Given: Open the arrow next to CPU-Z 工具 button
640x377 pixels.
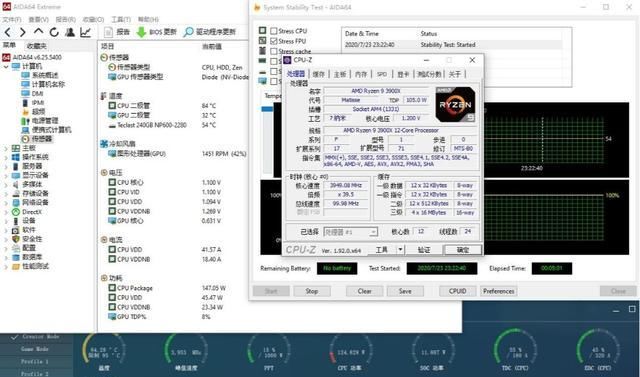Looking at the screenshot, I should (x=400, y=250).
